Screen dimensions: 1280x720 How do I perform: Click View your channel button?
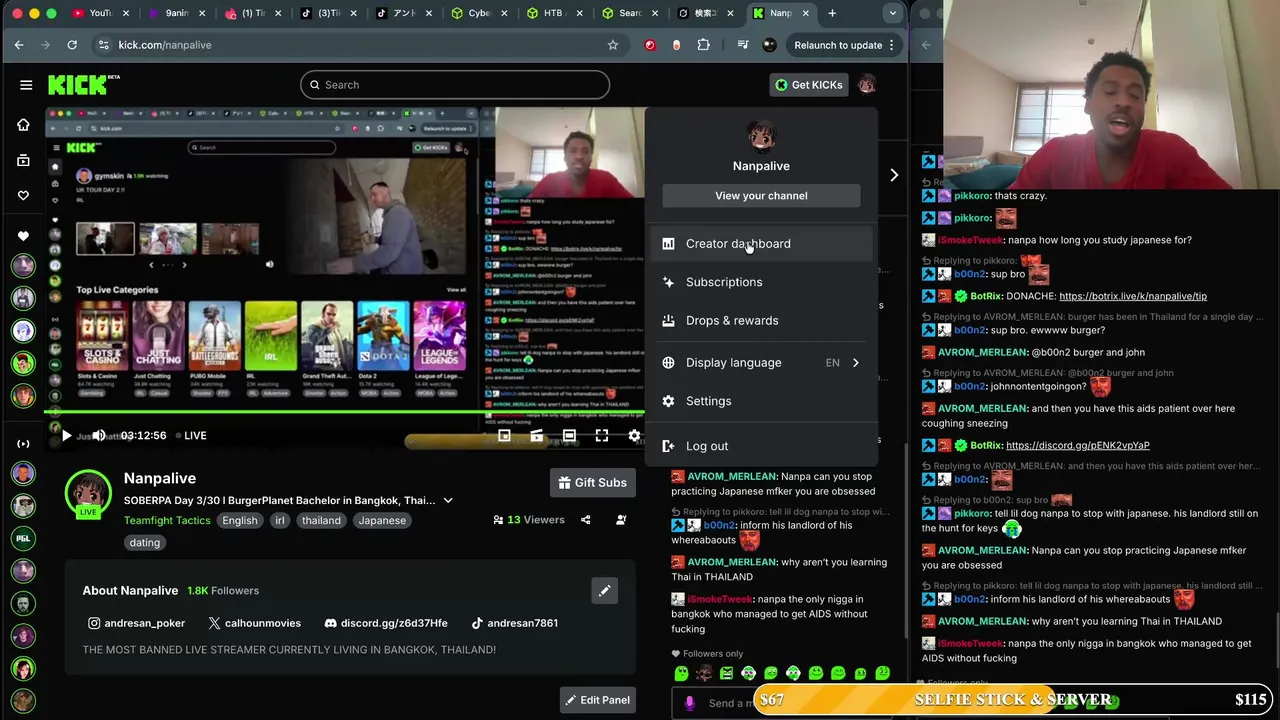tap(761, 196)
